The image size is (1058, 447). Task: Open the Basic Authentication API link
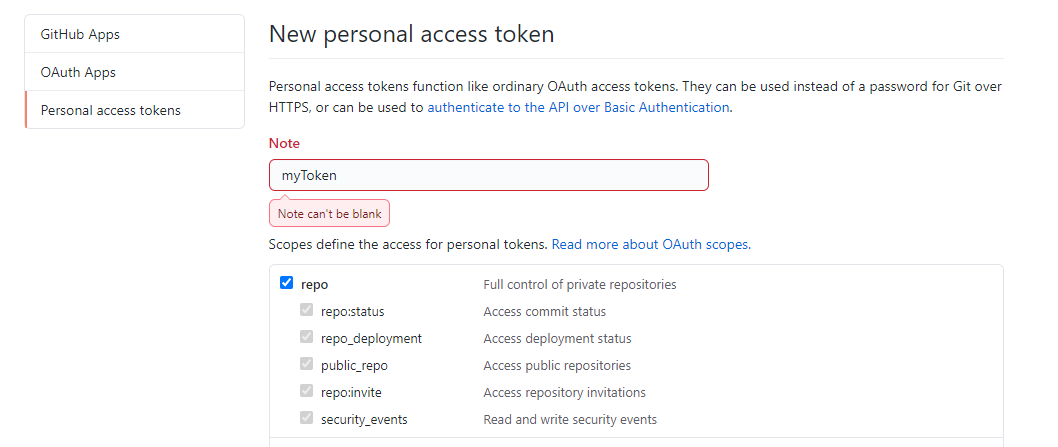click(x=578, y=107)
